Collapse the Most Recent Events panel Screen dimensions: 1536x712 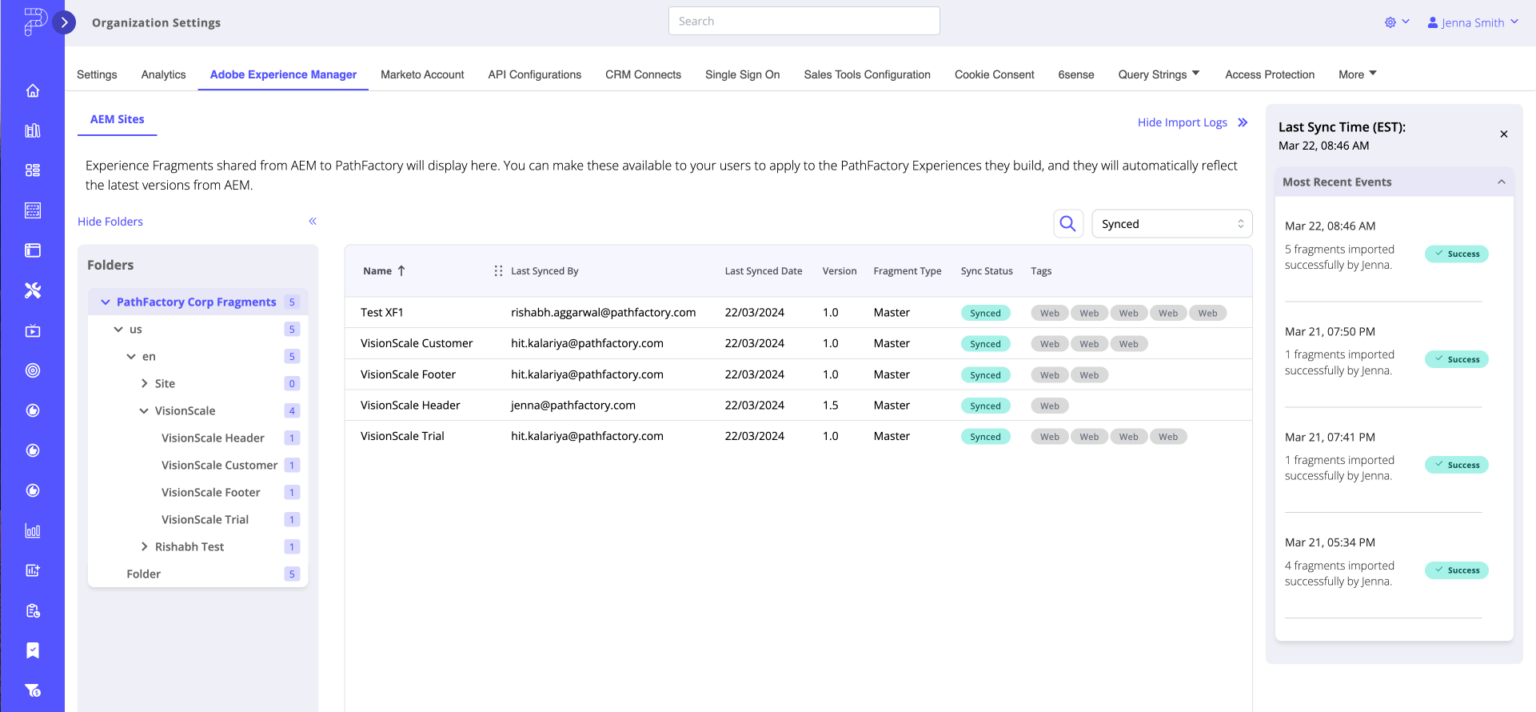(x=1501, y=181)
